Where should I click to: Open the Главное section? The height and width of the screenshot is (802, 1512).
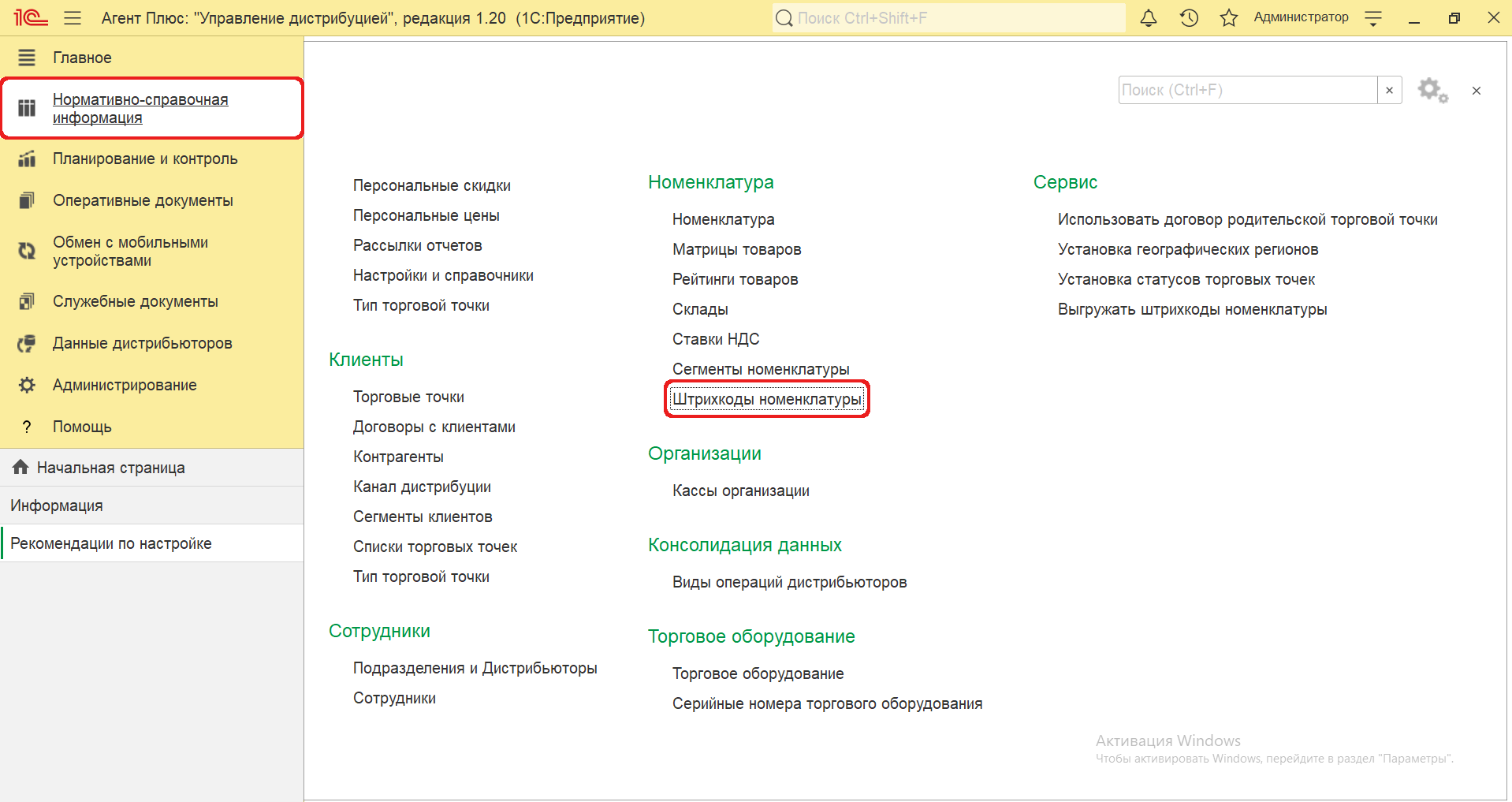click(82, 58)
